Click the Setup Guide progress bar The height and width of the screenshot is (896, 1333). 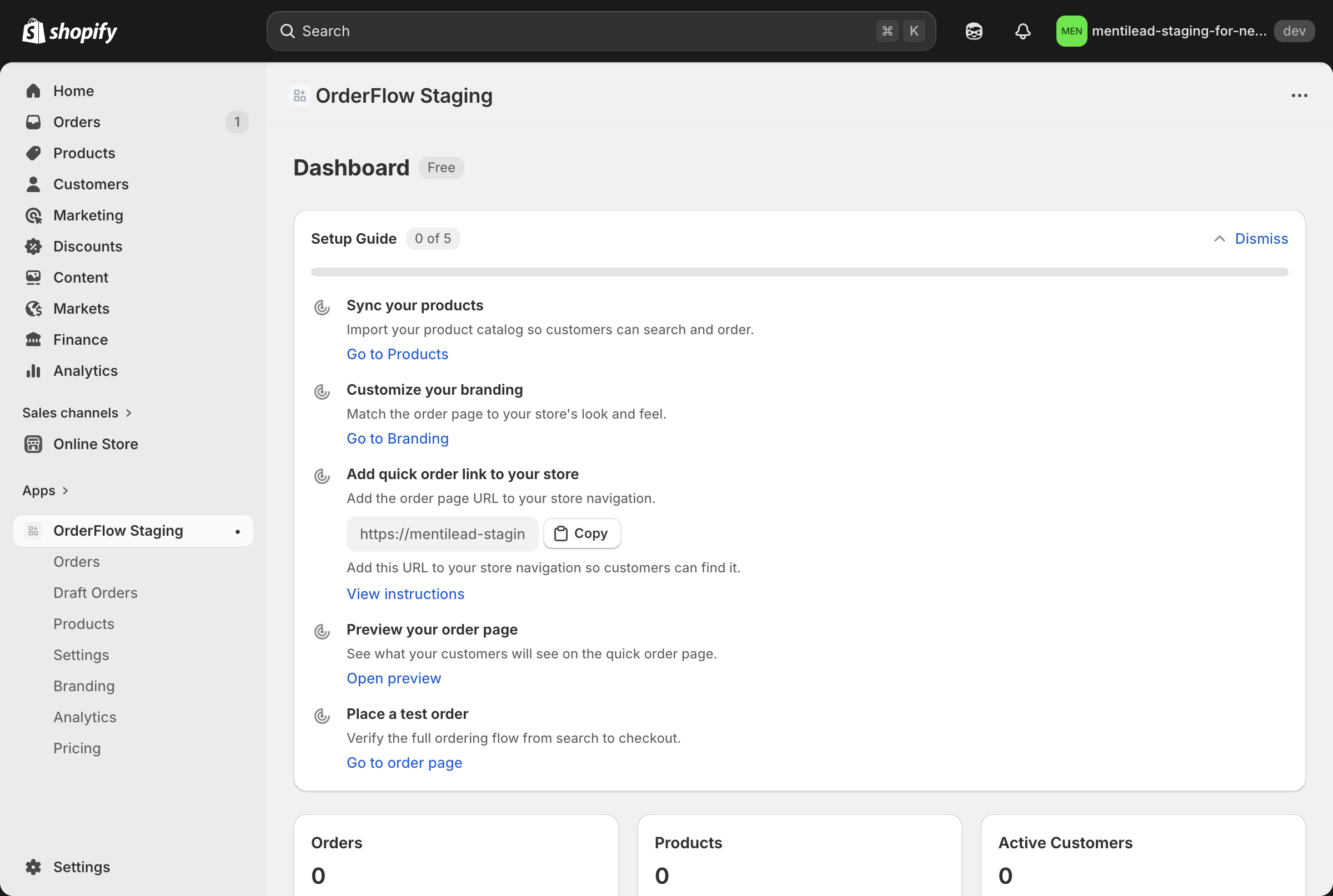pyautogui.click(x=799, y=271)
